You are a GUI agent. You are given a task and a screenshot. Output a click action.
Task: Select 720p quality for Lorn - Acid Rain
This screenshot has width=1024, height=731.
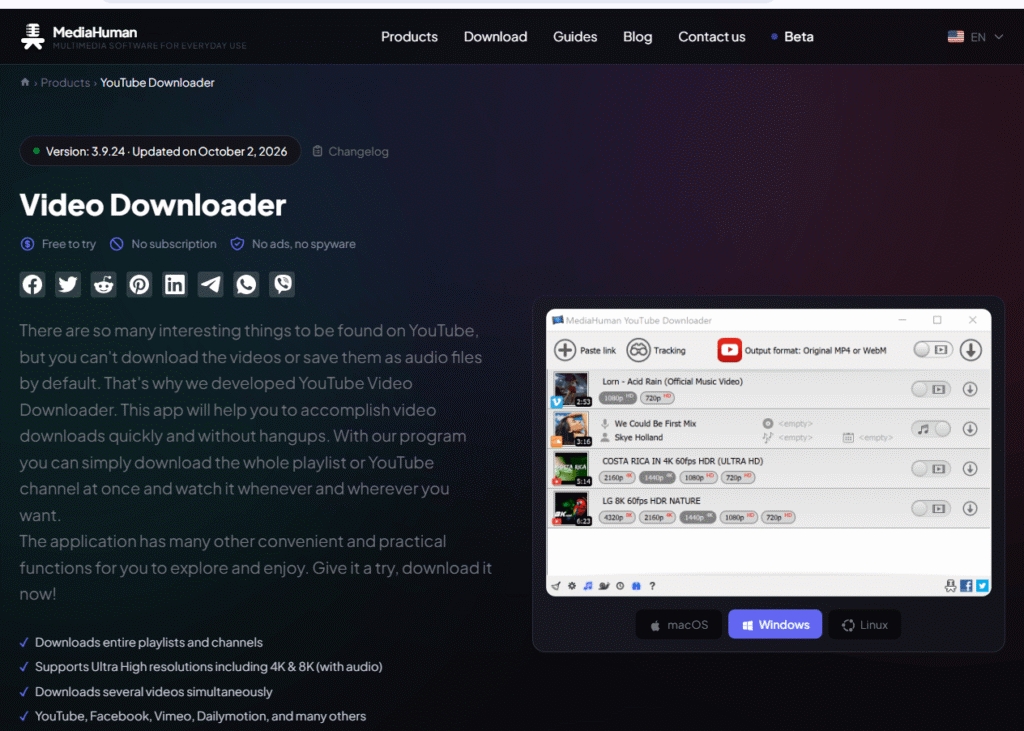(657, 398)
